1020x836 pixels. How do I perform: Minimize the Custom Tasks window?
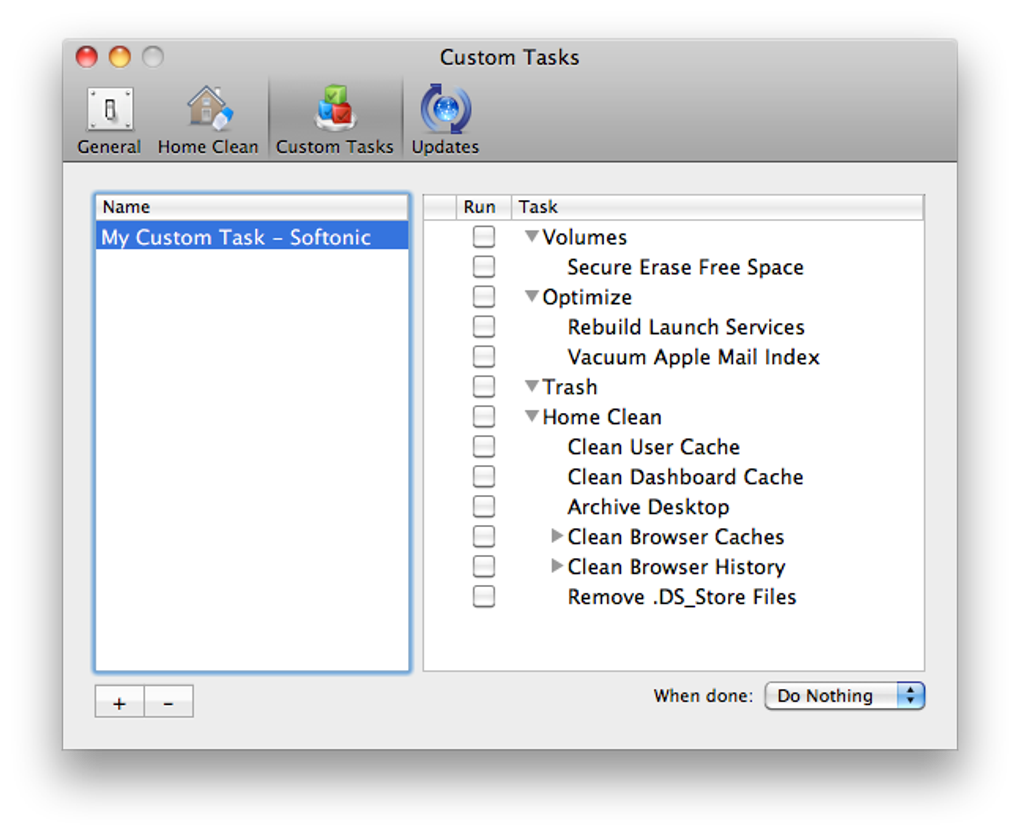120,57
